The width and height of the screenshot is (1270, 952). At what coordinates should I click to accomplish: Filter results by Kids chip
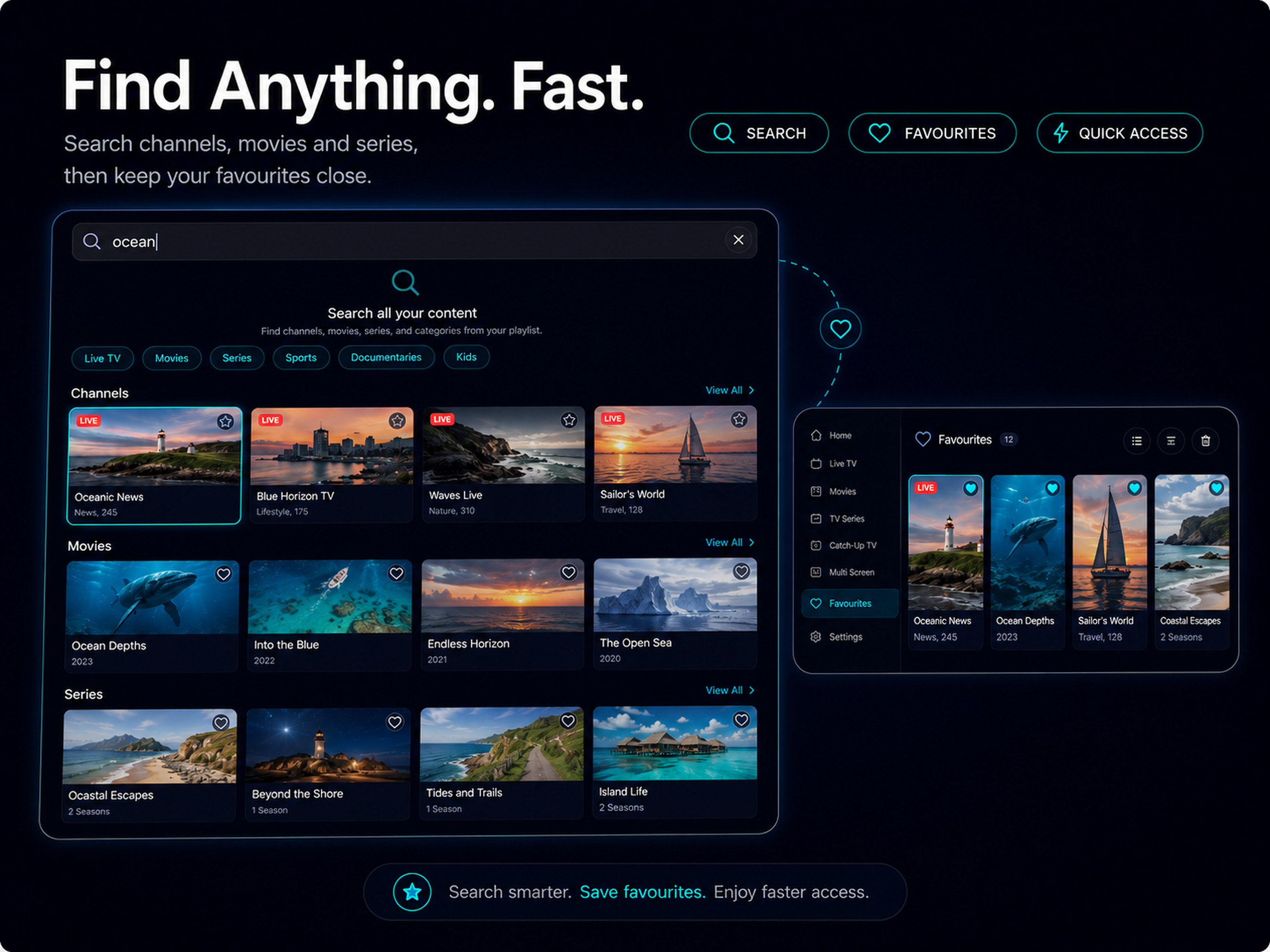click(466, 357)
